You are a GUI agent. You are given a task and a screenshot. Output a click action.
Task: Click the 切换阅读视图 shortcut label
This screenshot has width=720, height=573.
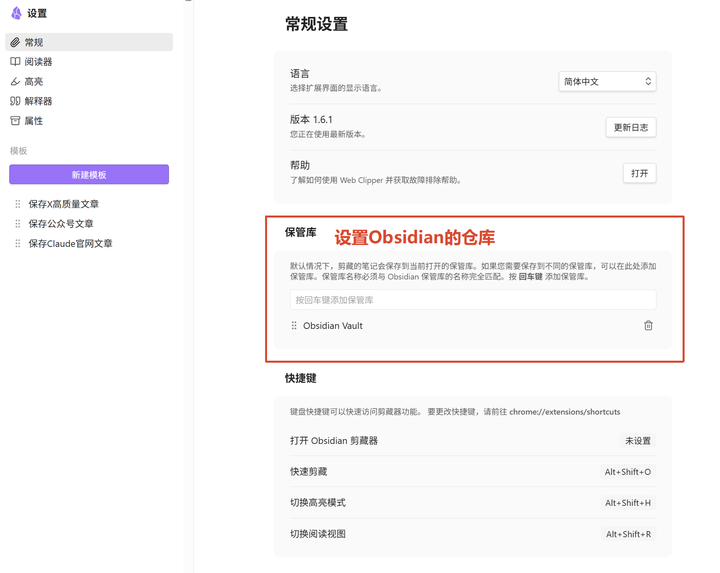pos(318,534)
